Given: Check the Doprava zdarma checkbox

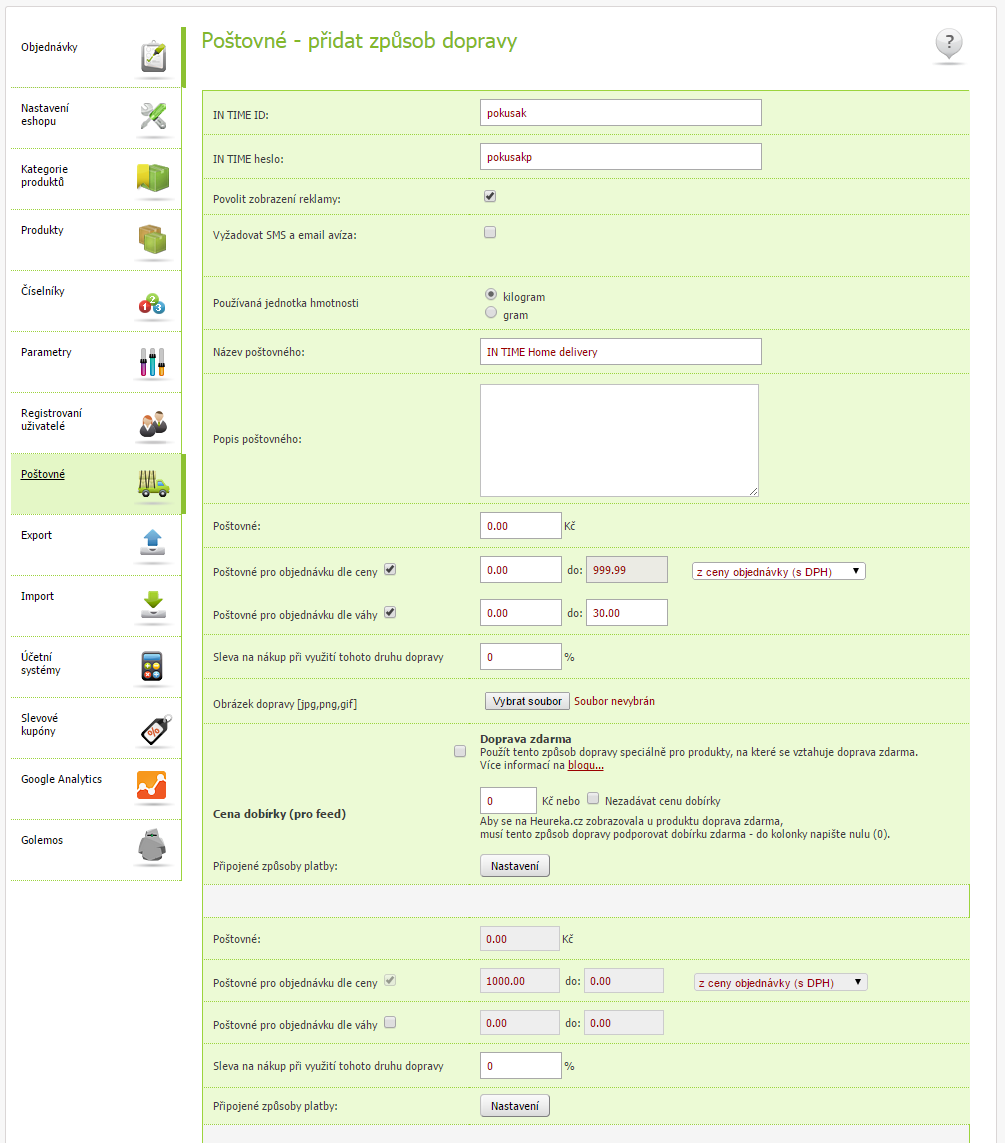Looking at the screenshot, I should (x=460, y=751).
